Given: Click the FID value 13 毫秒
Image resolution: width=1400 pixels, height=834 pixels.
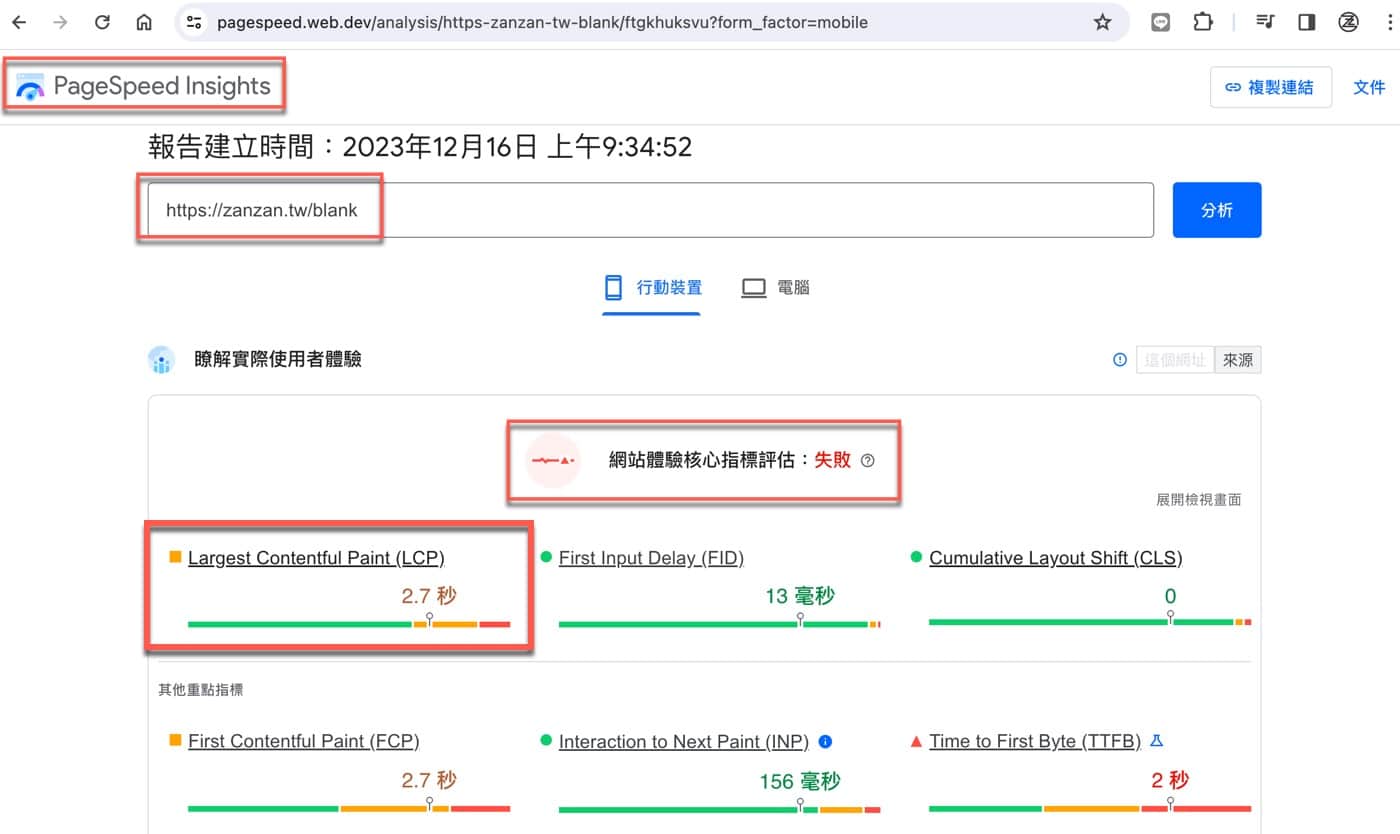Looking at the screenshot, I should point(800,597).
